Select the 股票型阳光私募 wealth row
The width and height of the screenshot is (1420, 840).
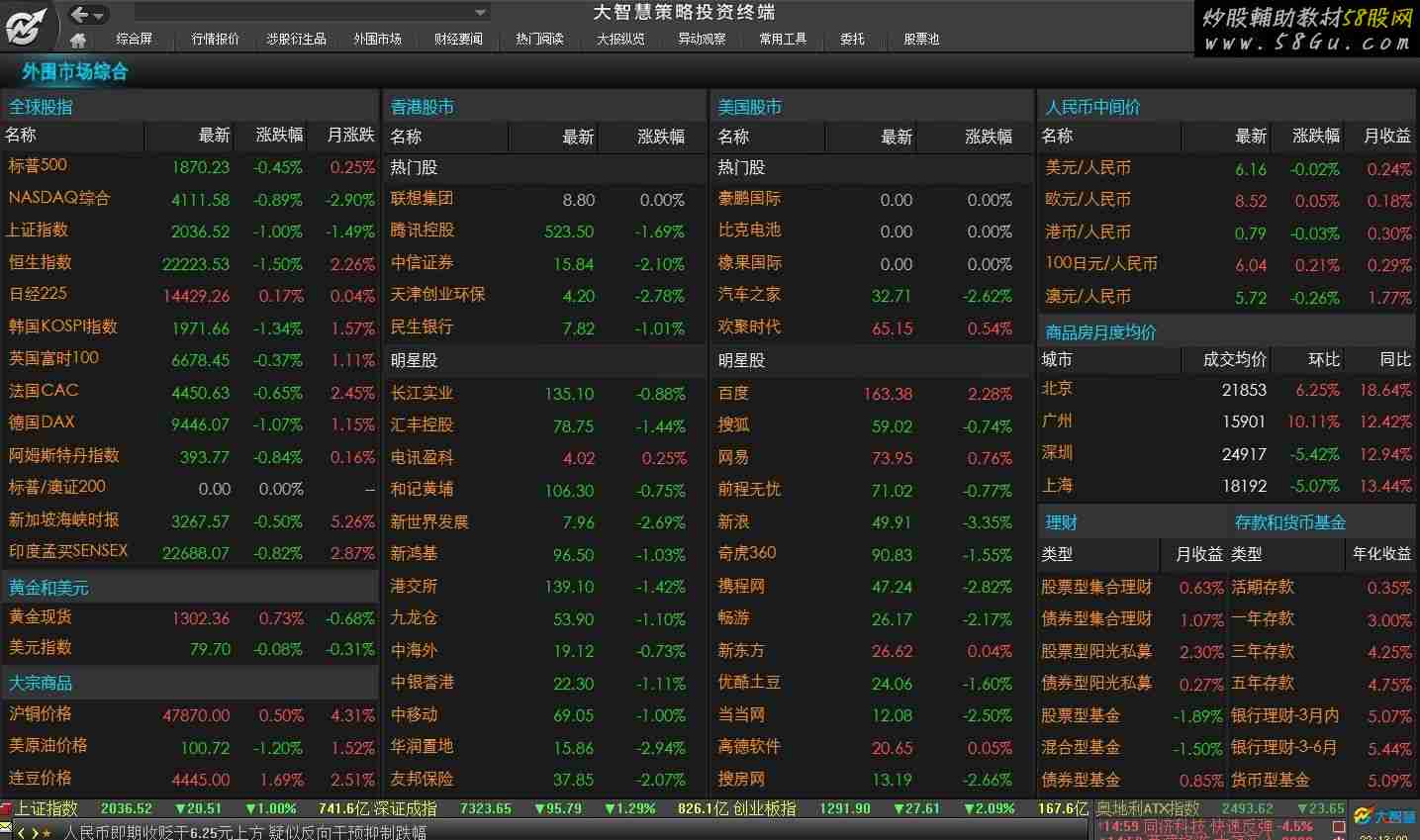[x=1132, y=651]
